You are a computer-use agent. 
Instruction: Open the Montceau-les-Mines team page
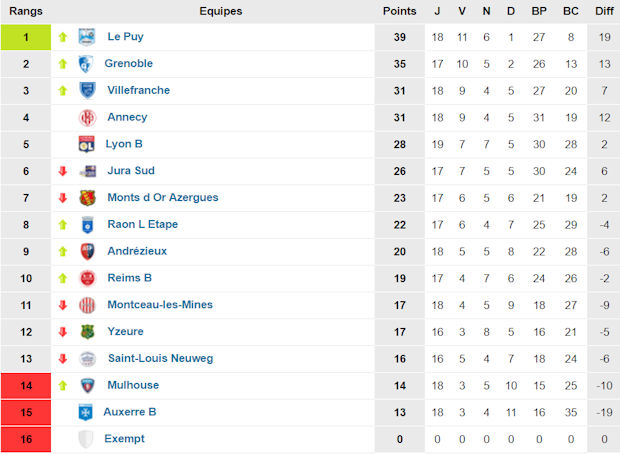pos(160,305)
